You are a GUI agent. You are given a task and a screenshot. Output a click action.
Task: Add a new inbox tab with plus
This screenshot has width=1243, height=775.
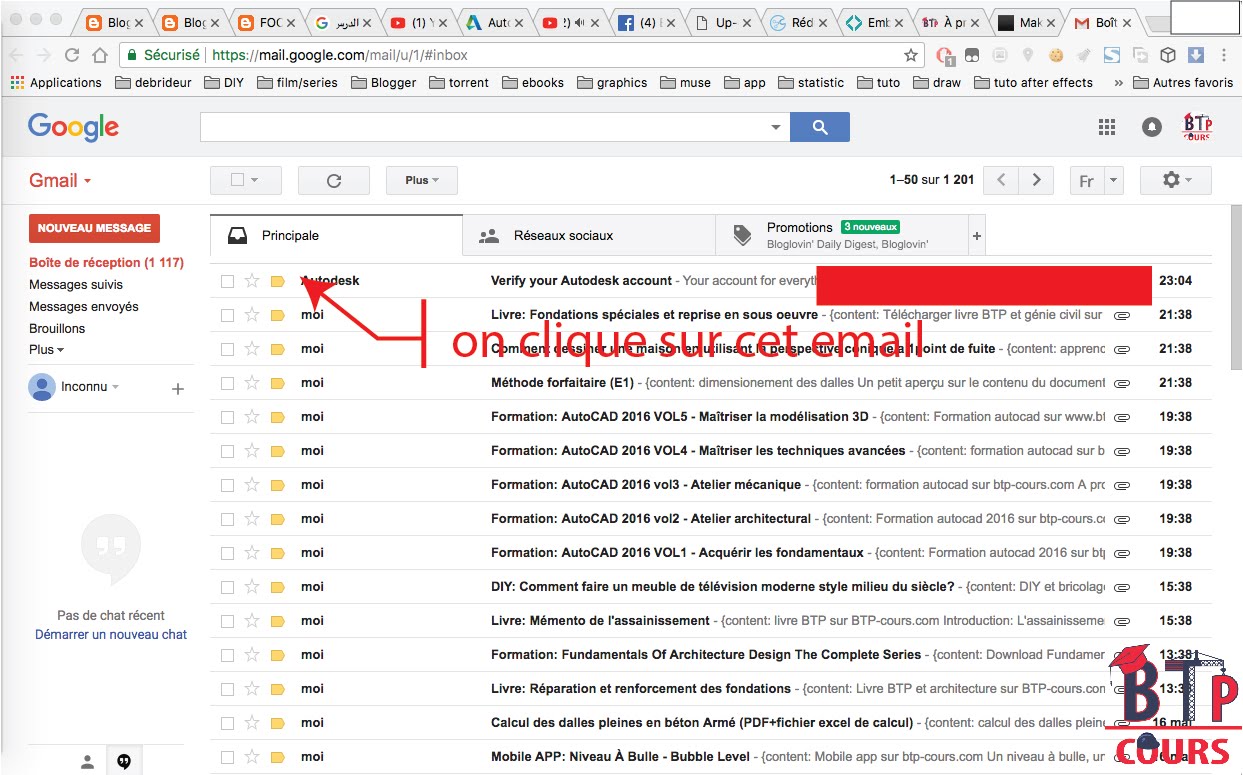tap(977, 236)
